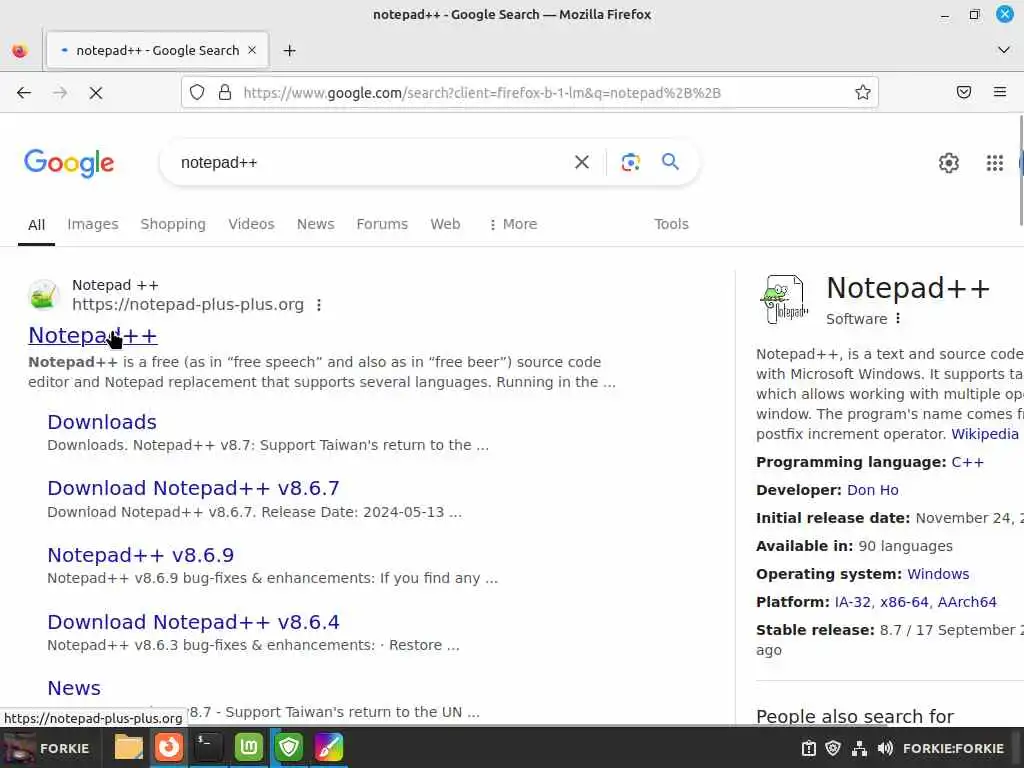This screenshot has height=768, width=1024.
Task: Open Google quick settings gear
Action: coord(948,163)
